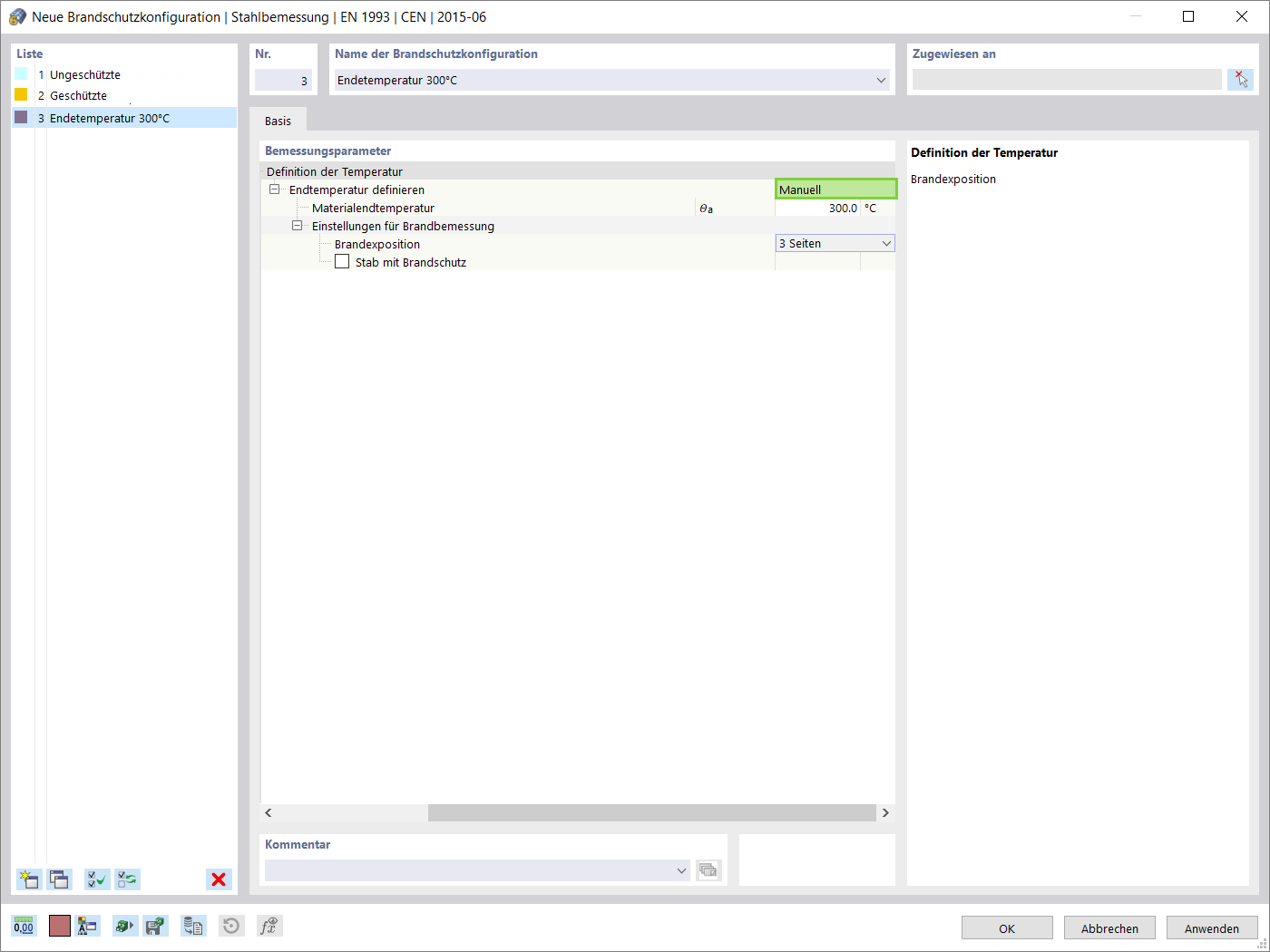The height and width of the screenshot is (952, 1270).
Task: Close the dialog window
Action: (x=1242, y=16)
